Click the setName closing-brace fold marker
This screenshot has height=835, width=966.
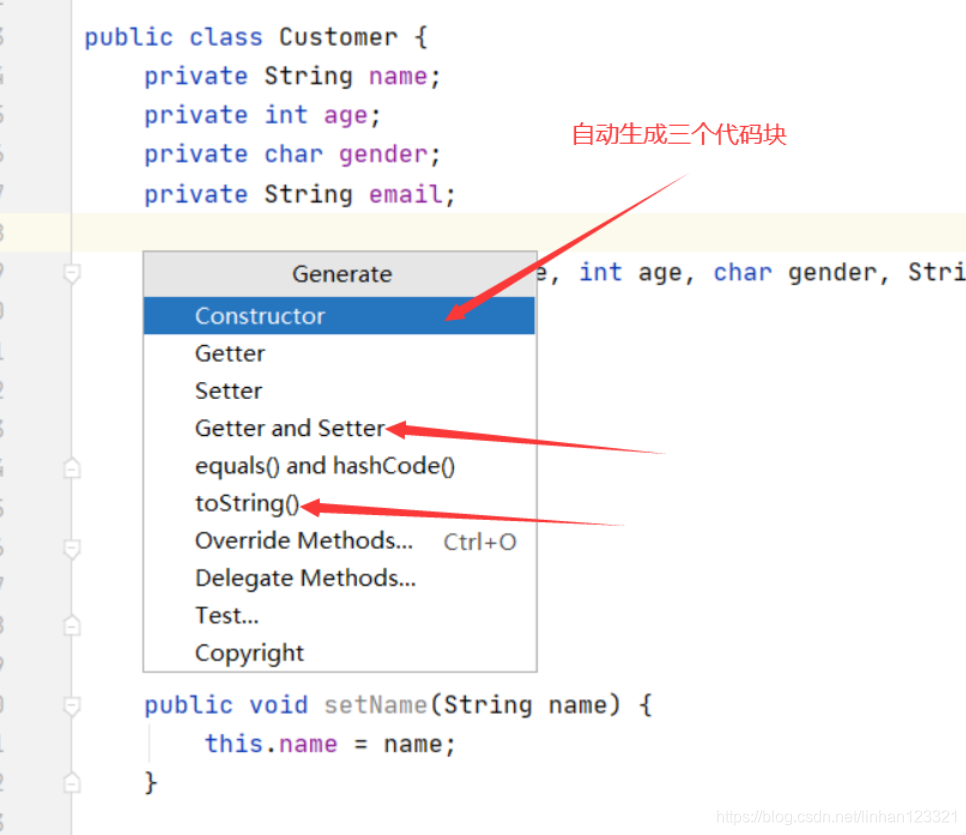(72, 783)
